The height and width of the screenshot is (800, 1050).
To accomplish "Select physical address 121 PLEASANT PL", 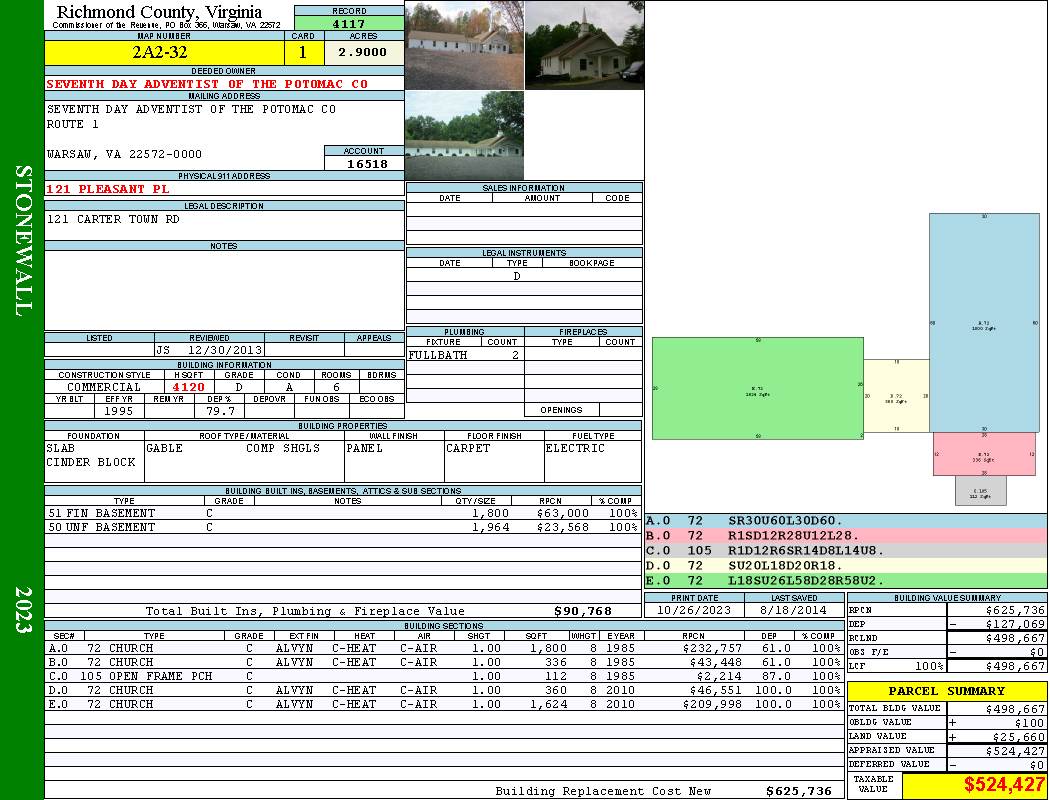I will (108, 189).
